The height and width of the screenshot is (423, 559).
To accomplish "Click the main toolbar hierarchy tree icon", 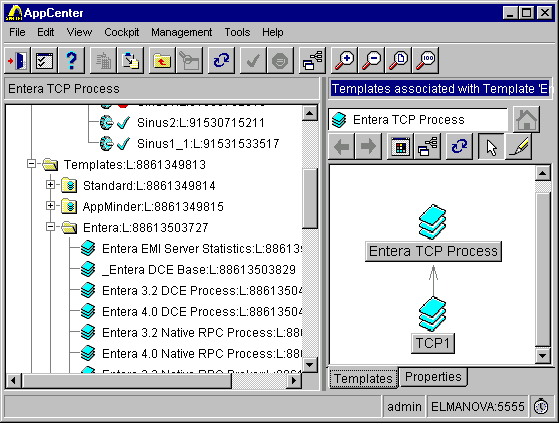I will (x=312, y=60).
